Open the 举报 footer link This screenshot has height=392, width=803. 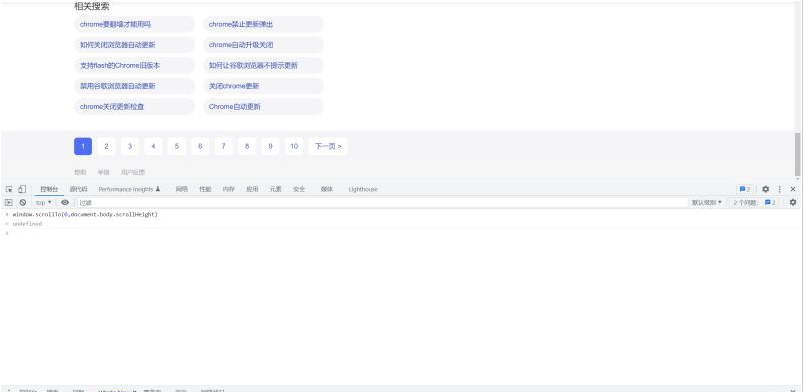(103, 172)
